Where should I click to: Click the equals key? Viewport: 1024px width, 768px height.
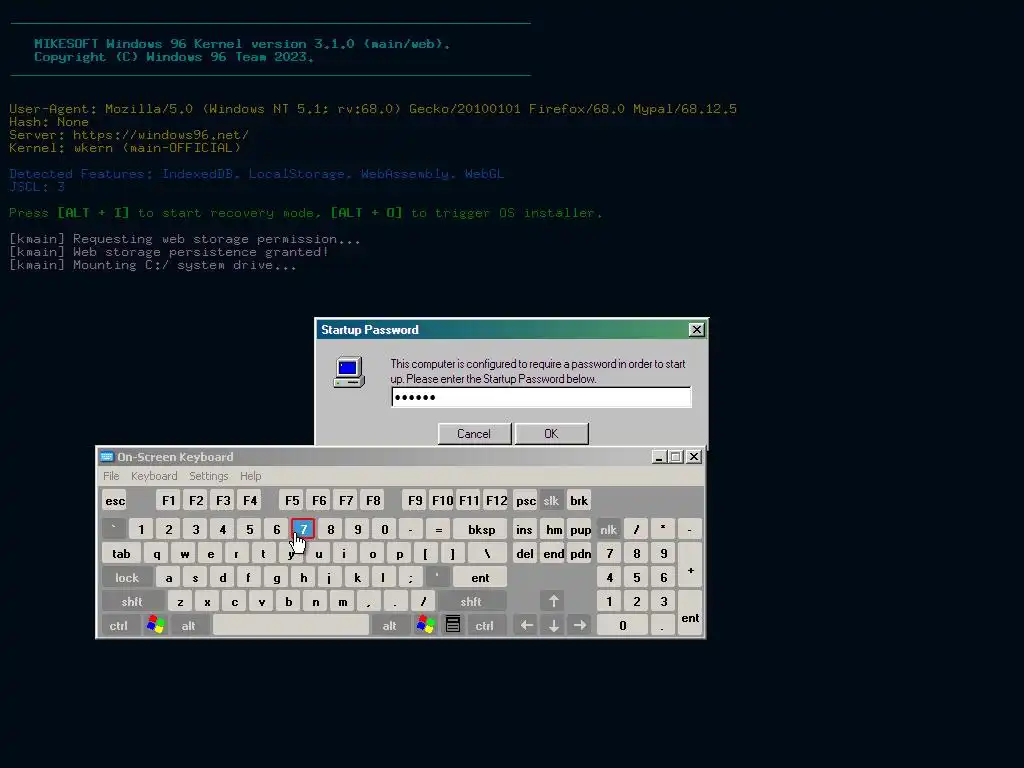click(438, 529)
